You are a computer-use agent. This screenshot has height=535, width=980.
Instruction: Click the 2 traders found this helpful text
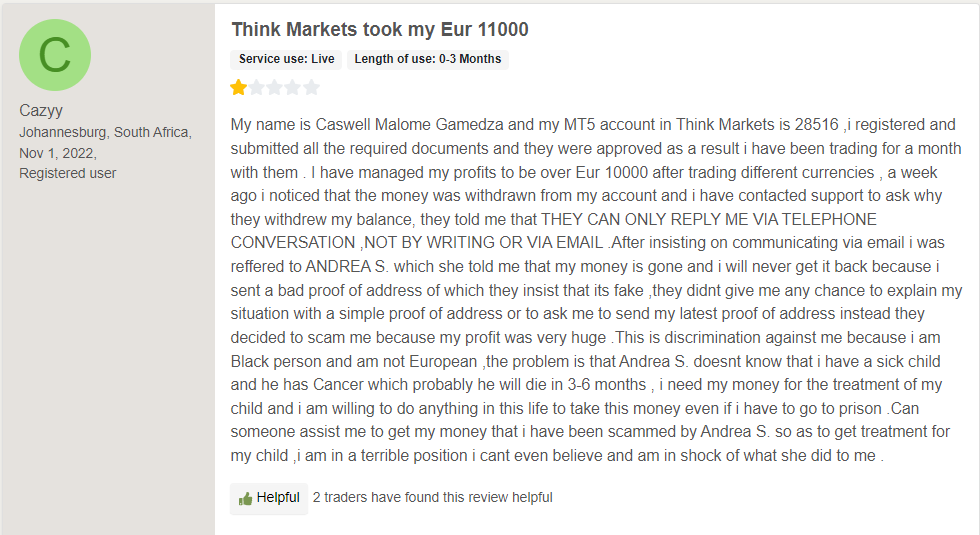(432, 498)
